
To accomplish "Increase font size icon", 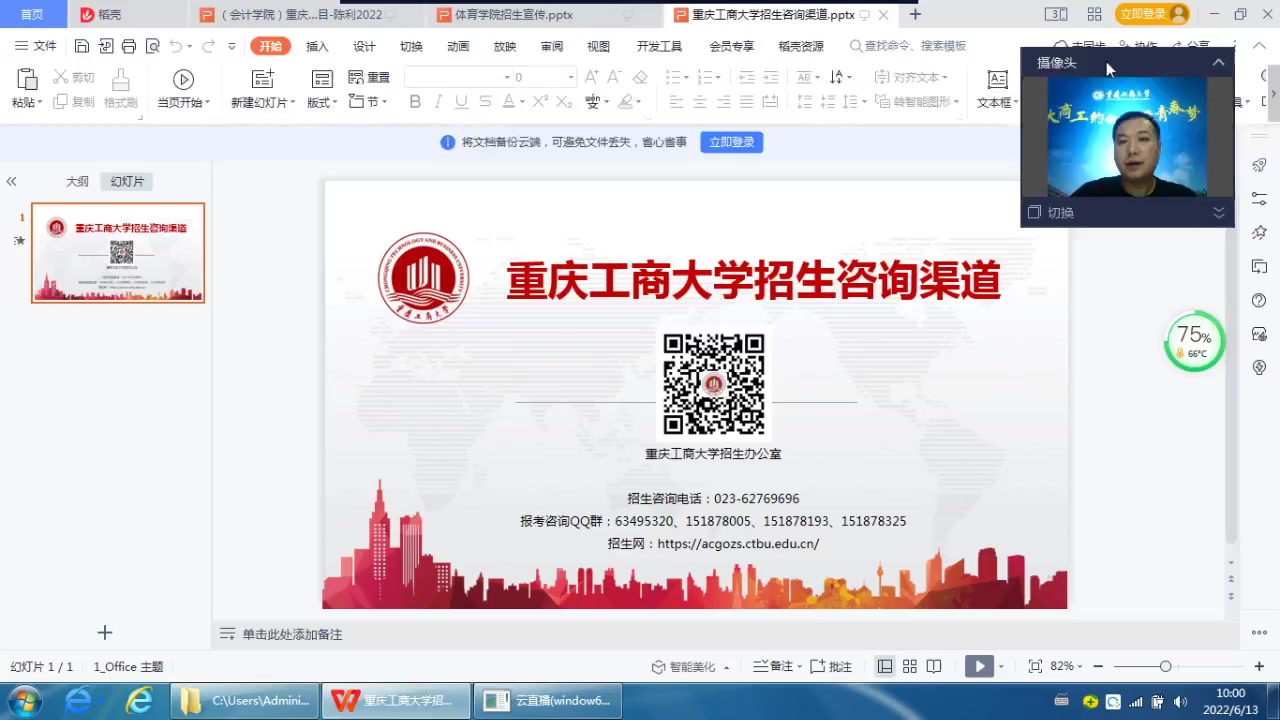I will (x=592, y=77).
